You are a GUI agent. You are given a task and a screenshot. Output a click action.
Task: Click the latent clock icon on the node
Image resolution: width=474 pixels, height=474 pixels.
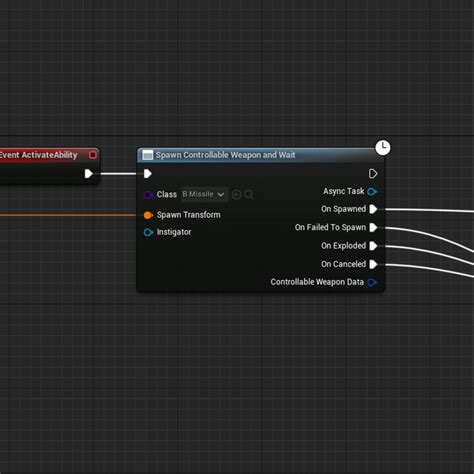(383, 147)
